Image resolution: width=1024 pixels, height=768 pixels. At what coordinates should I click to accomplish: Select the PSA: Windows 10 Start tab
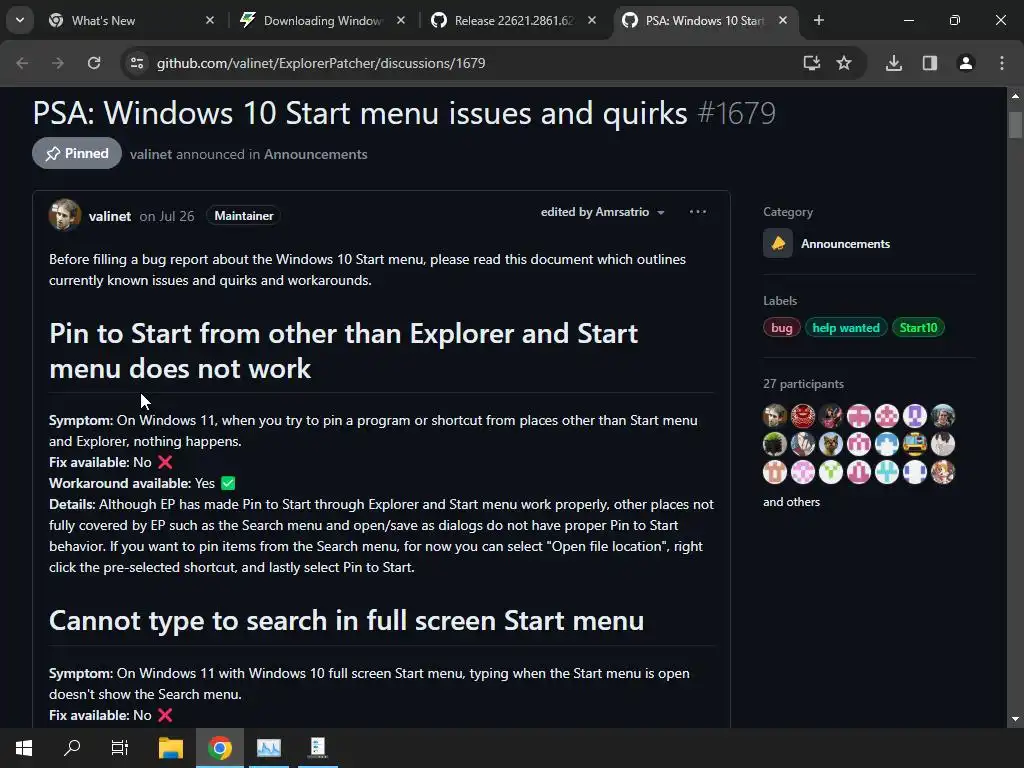tap(705, 21)
